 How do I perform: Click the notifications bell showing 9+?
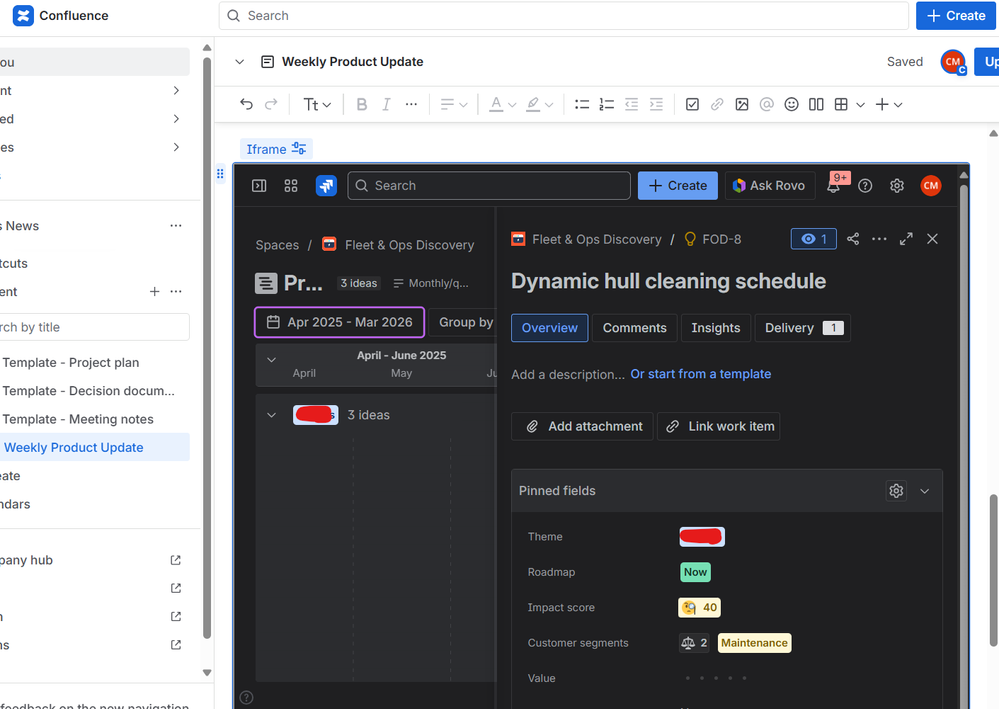point(836,185)
